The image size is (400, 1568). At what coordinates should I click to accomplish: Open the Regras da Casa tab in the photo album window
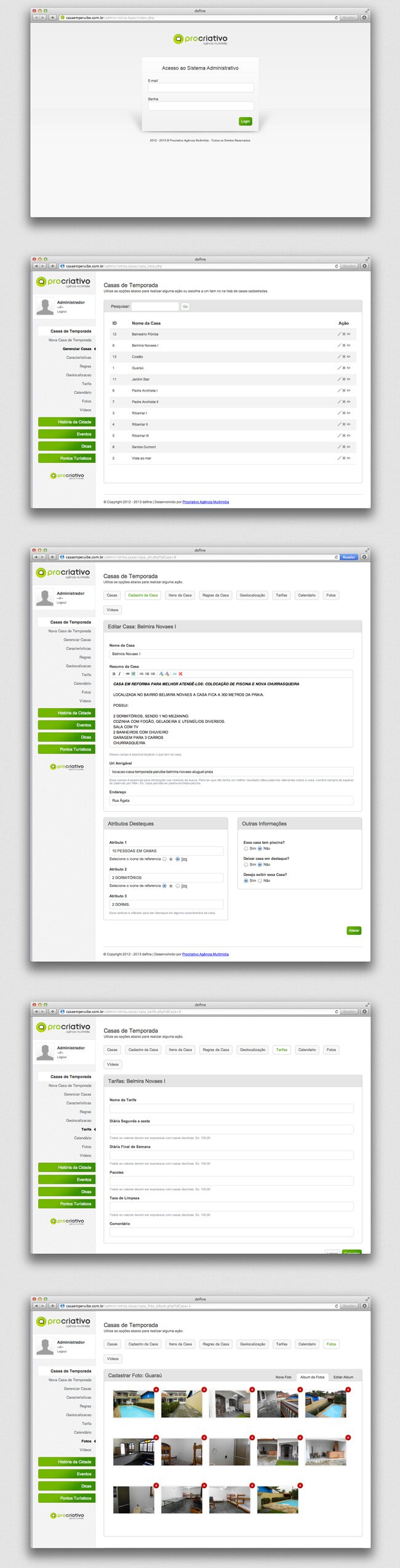(215, 1344)
